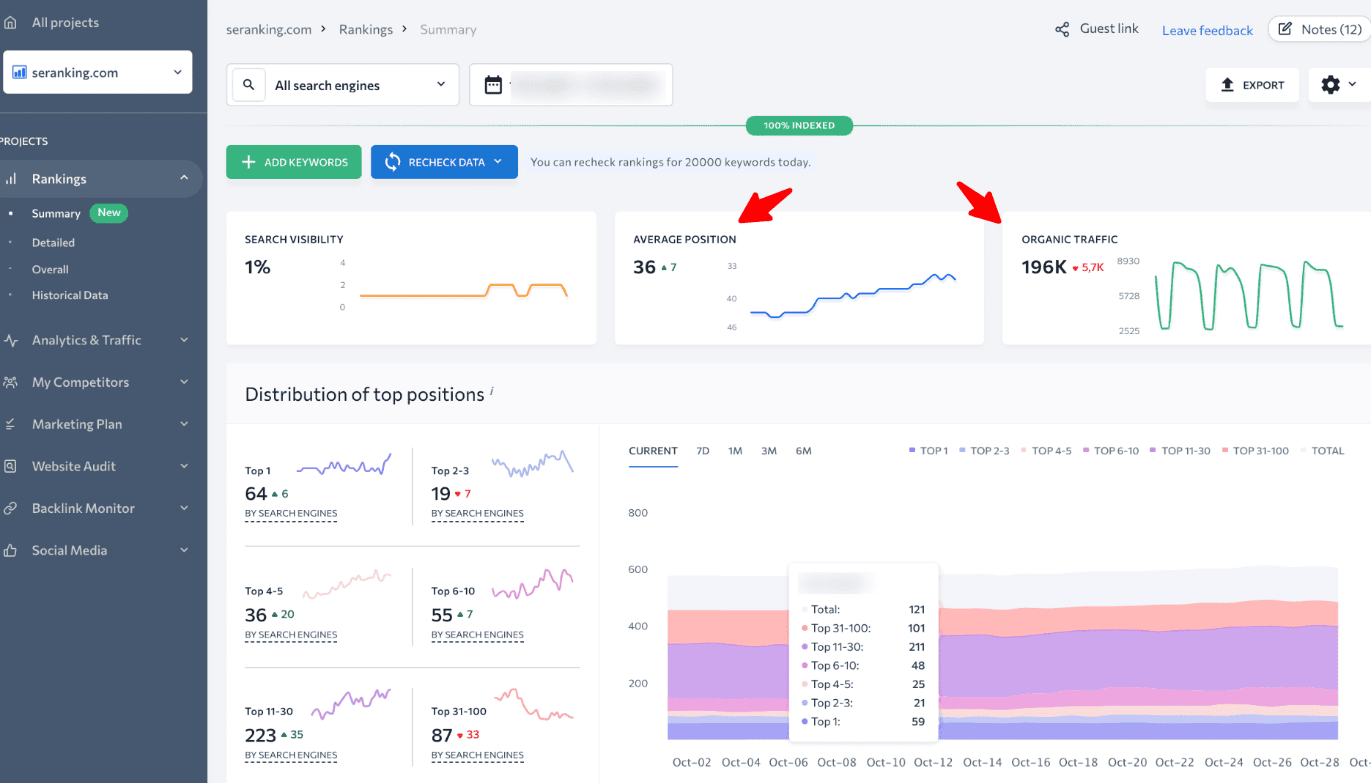1371x783 pixels.
Task: Click the Website Audit sidebar icon
Action: coord(11,466)
